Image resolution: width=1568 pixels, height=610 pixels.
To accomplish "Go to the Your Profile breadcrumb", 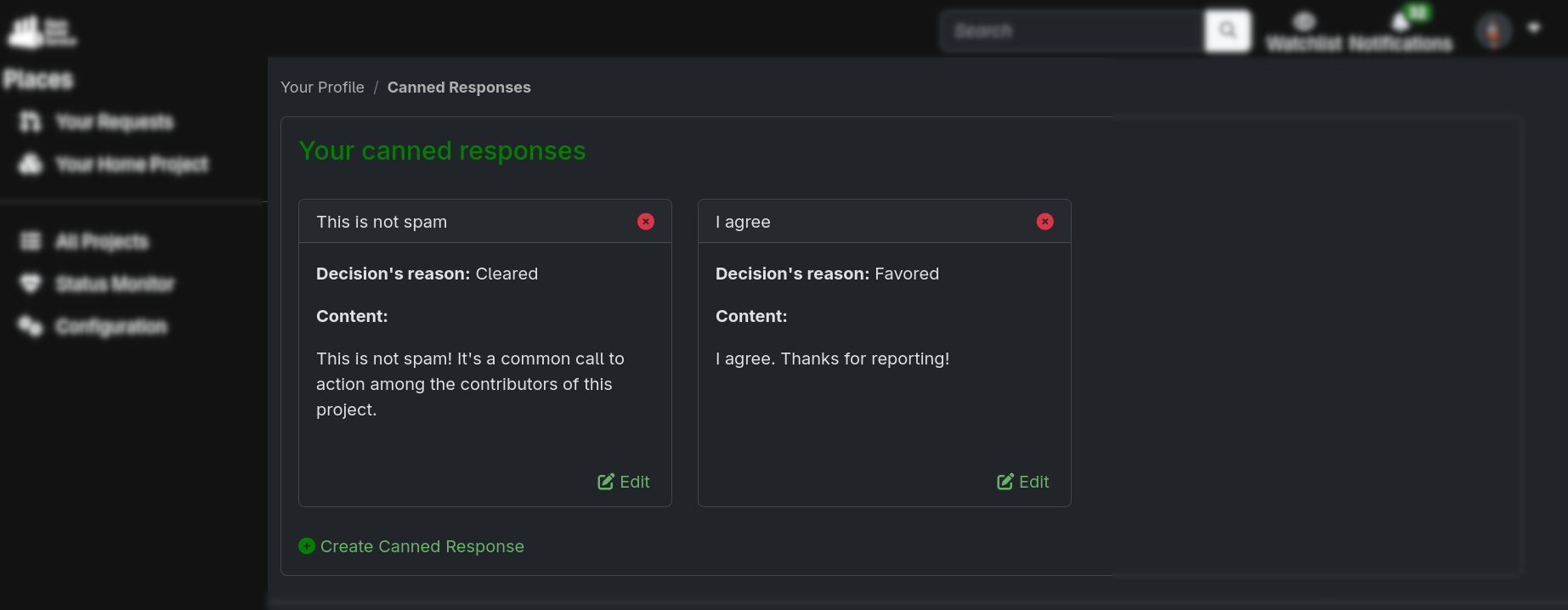I will pyautogui.click(x=322, y=88).
